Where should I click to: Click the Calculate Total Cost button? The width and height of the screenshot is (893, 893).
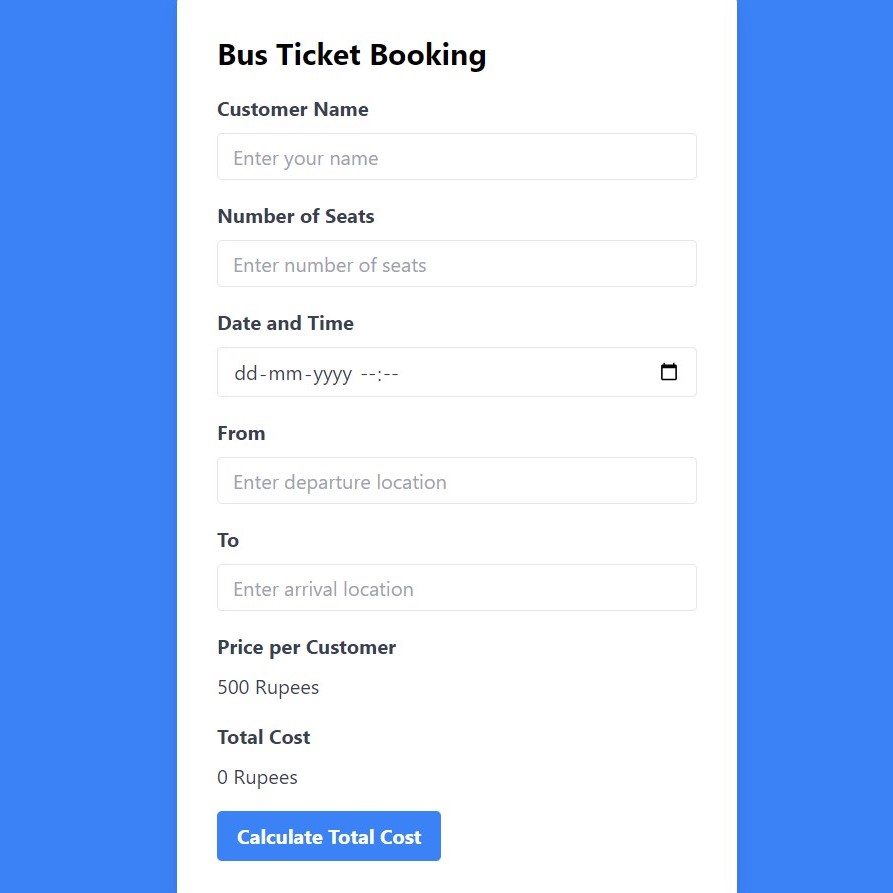click(329, 836)
